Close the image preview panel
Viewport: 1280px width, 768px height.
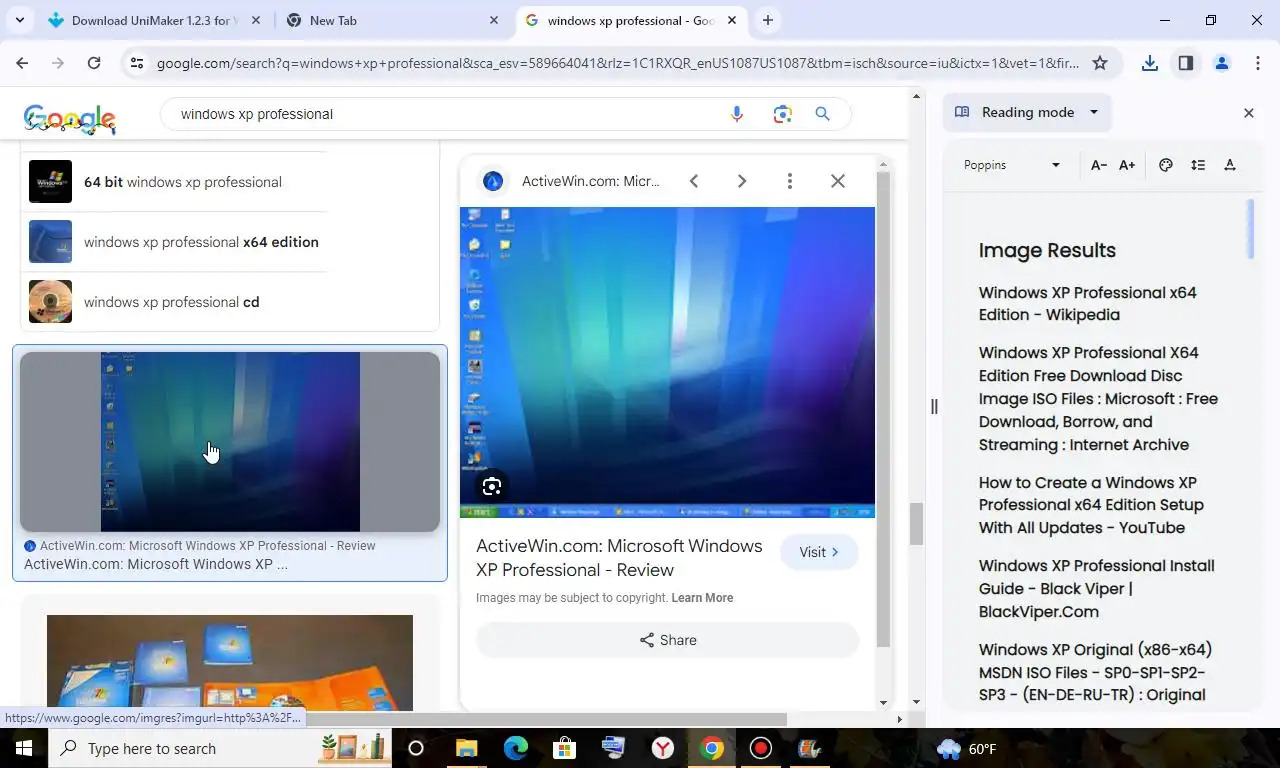pos(838,181)
